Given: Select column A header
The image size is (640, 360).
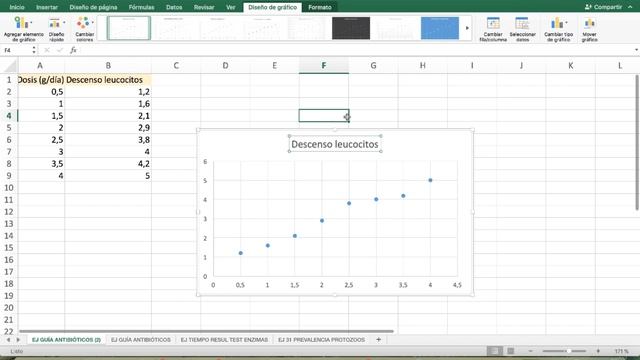Looking at the screenshot, I should coord(40,65).
